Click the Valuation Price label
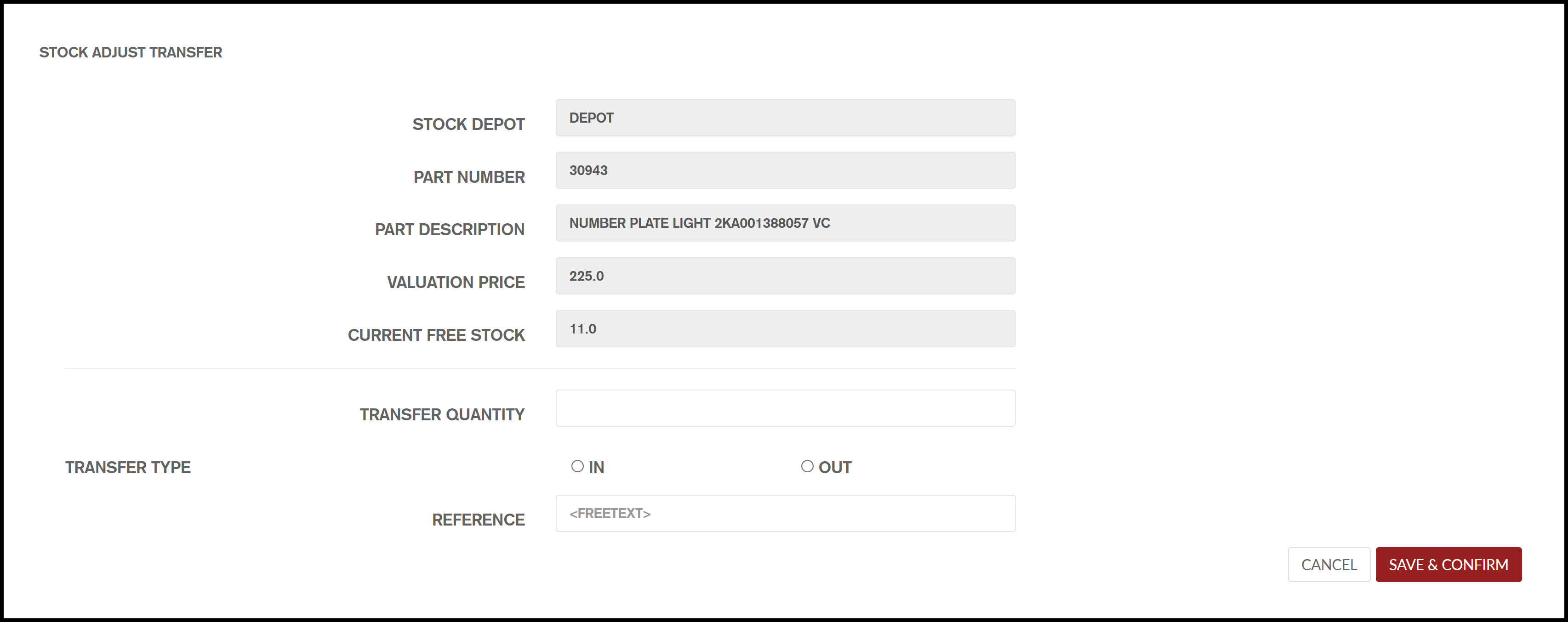 455,282
